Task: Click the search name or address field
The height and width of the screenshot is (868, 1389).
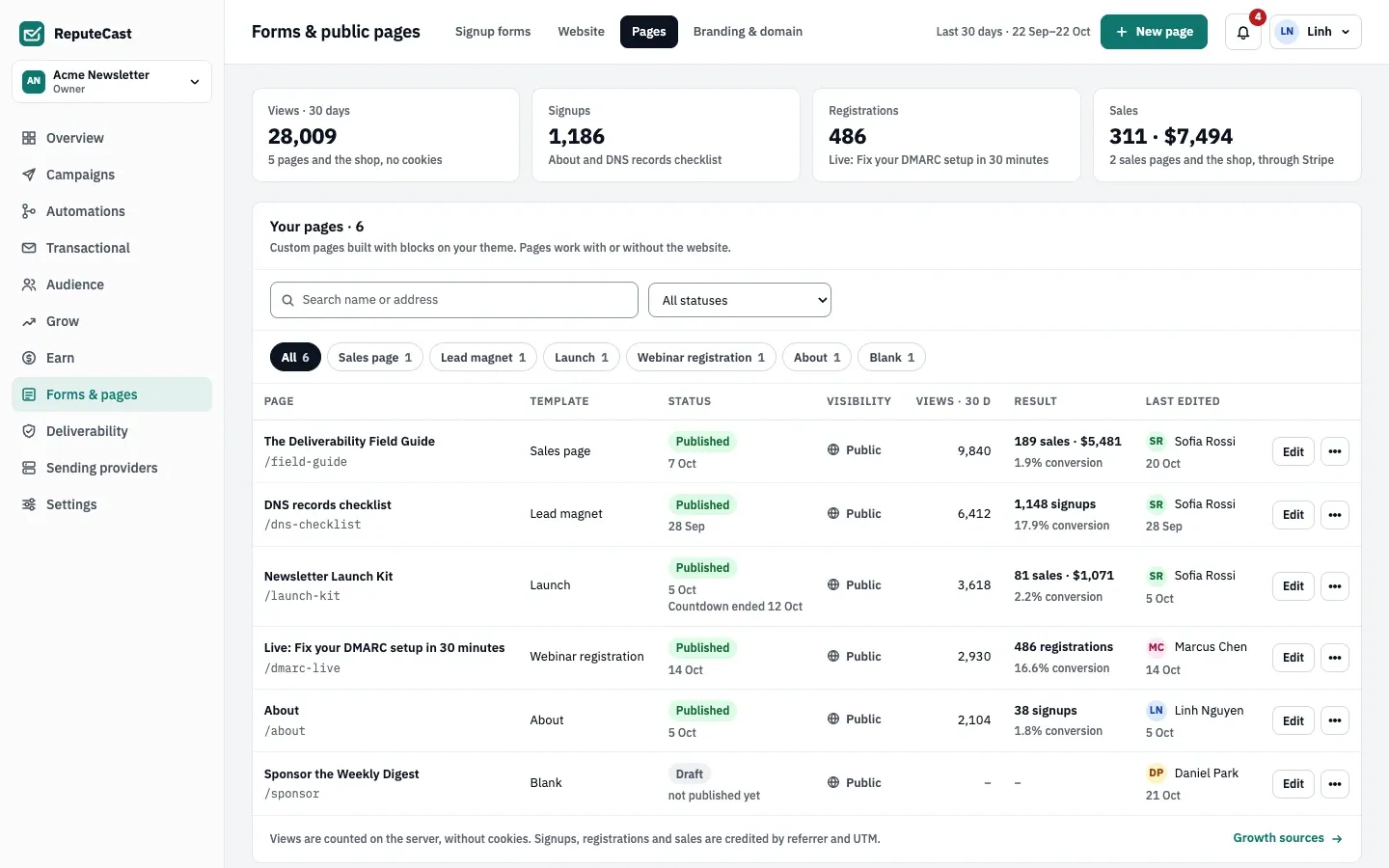Action: [x=454, y=300]
